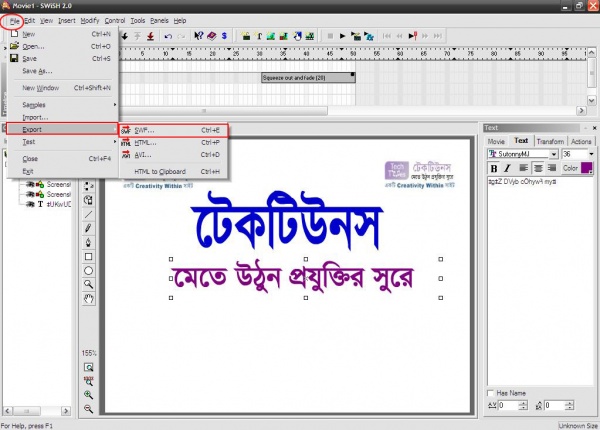
Task: Click inside the text content edit box
Action: (x=540, y=281)
